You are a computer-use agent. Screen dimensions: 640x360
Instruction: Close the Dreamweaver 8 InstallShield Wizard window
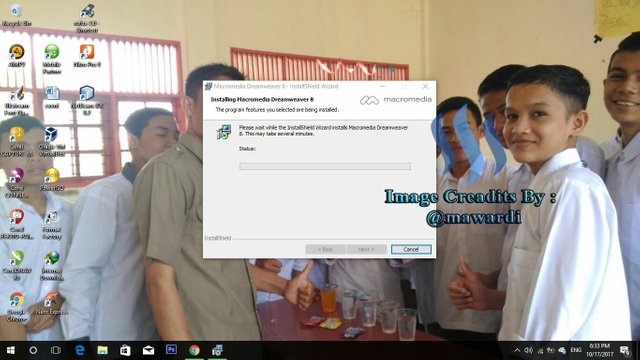click(x=425, y=86)
